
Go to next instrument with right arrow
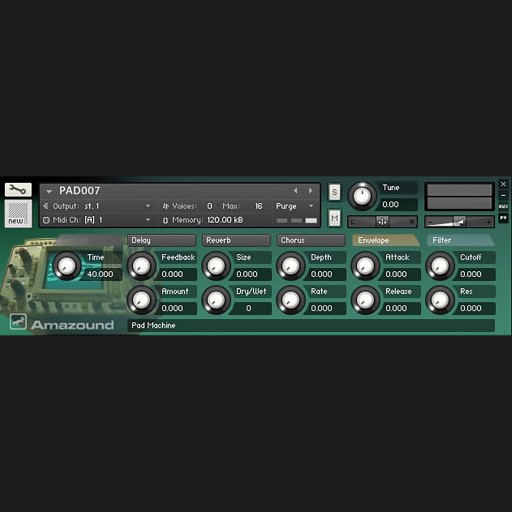[310, 190]
